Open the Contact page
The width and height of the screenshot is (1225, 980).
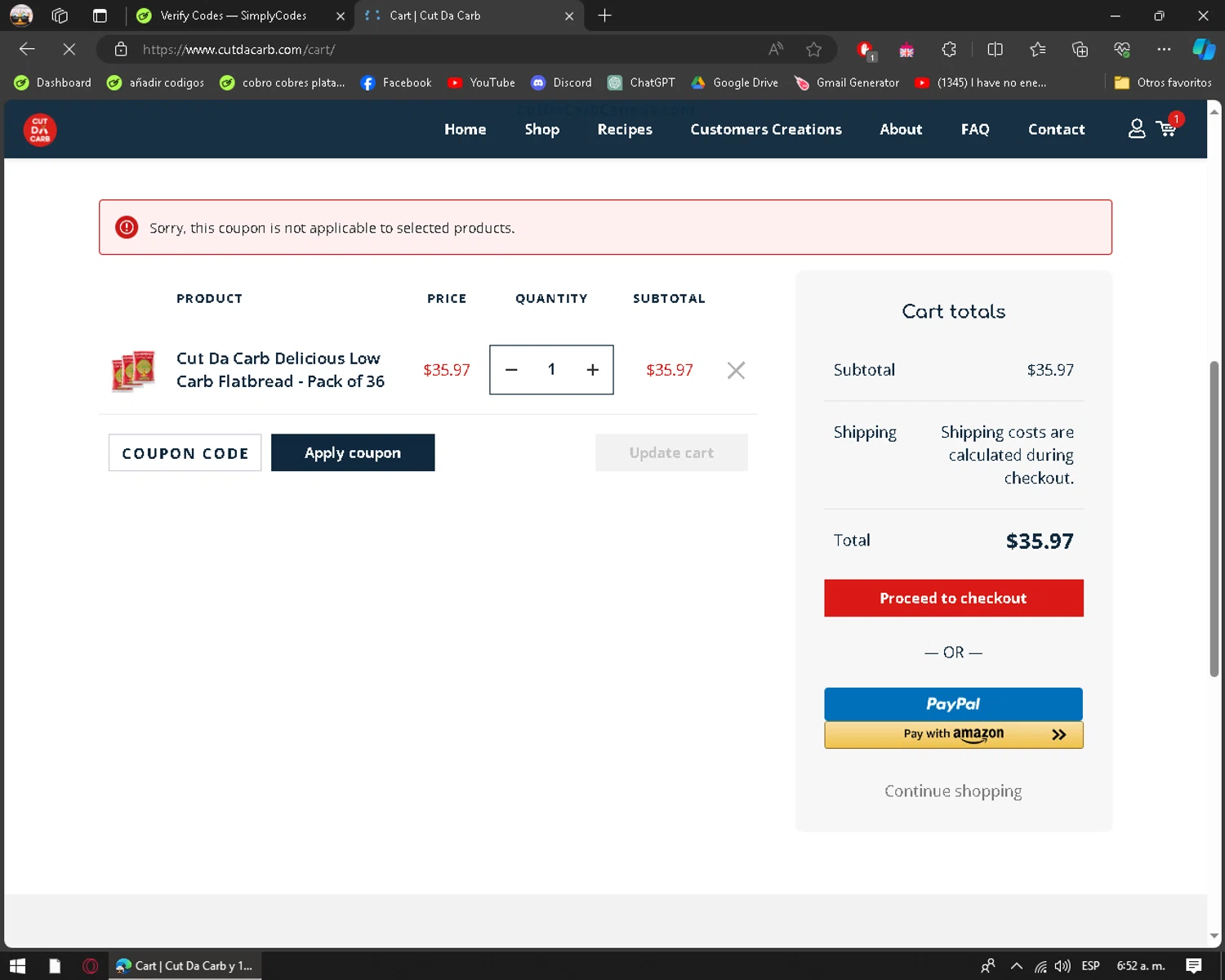1056,129
